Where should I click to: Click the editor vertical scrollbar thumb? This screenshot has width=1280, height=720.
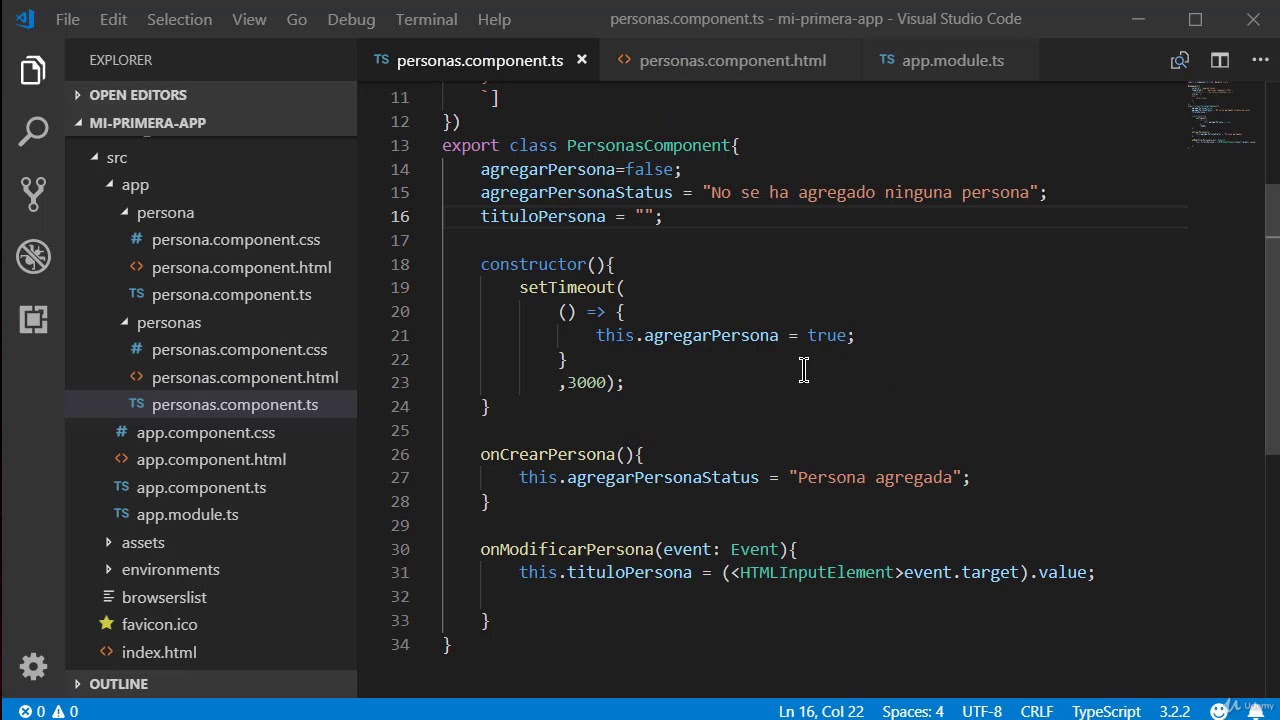pos(1272,320)
